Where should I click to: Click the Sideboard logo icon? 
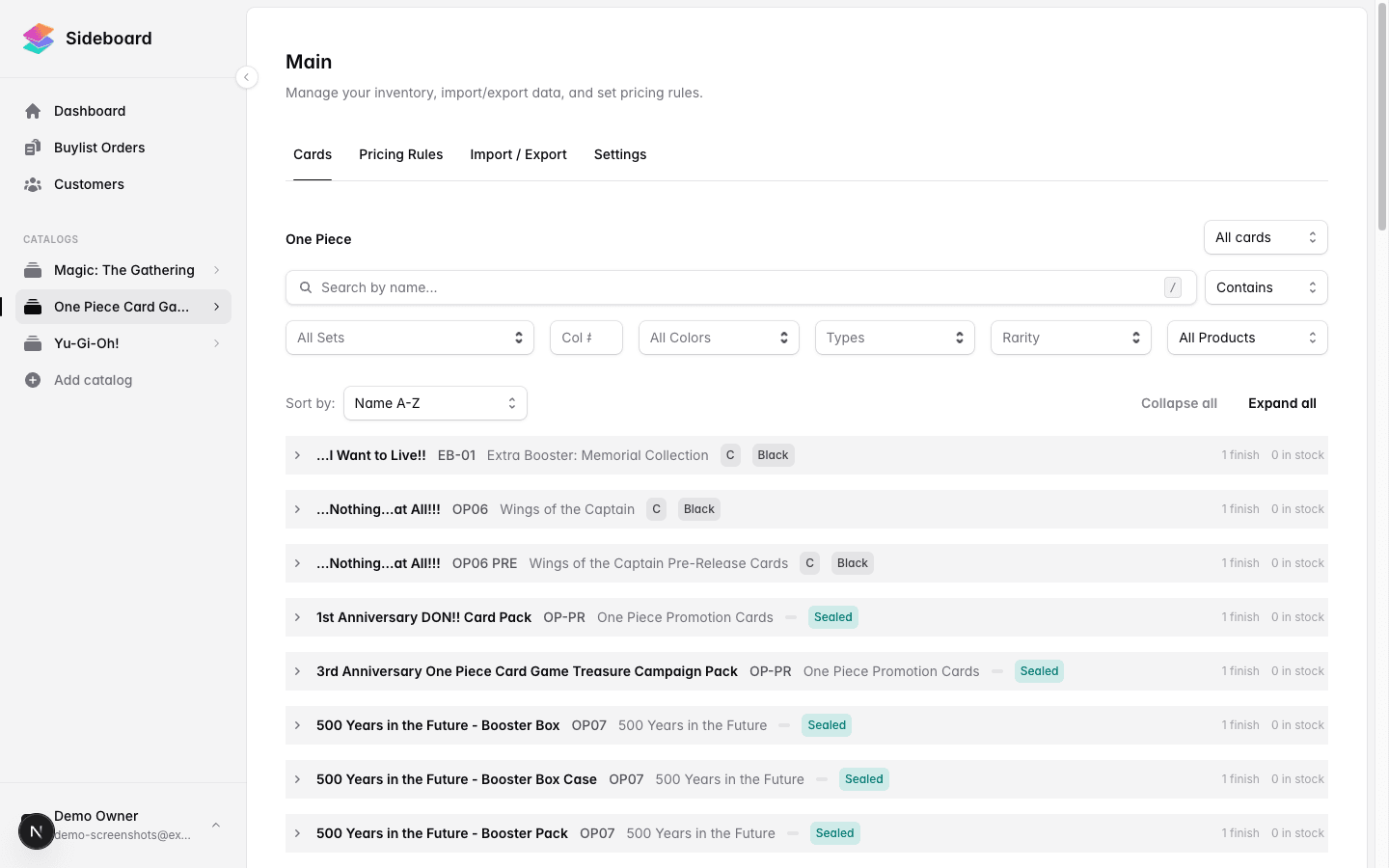(x=39, y=39)
